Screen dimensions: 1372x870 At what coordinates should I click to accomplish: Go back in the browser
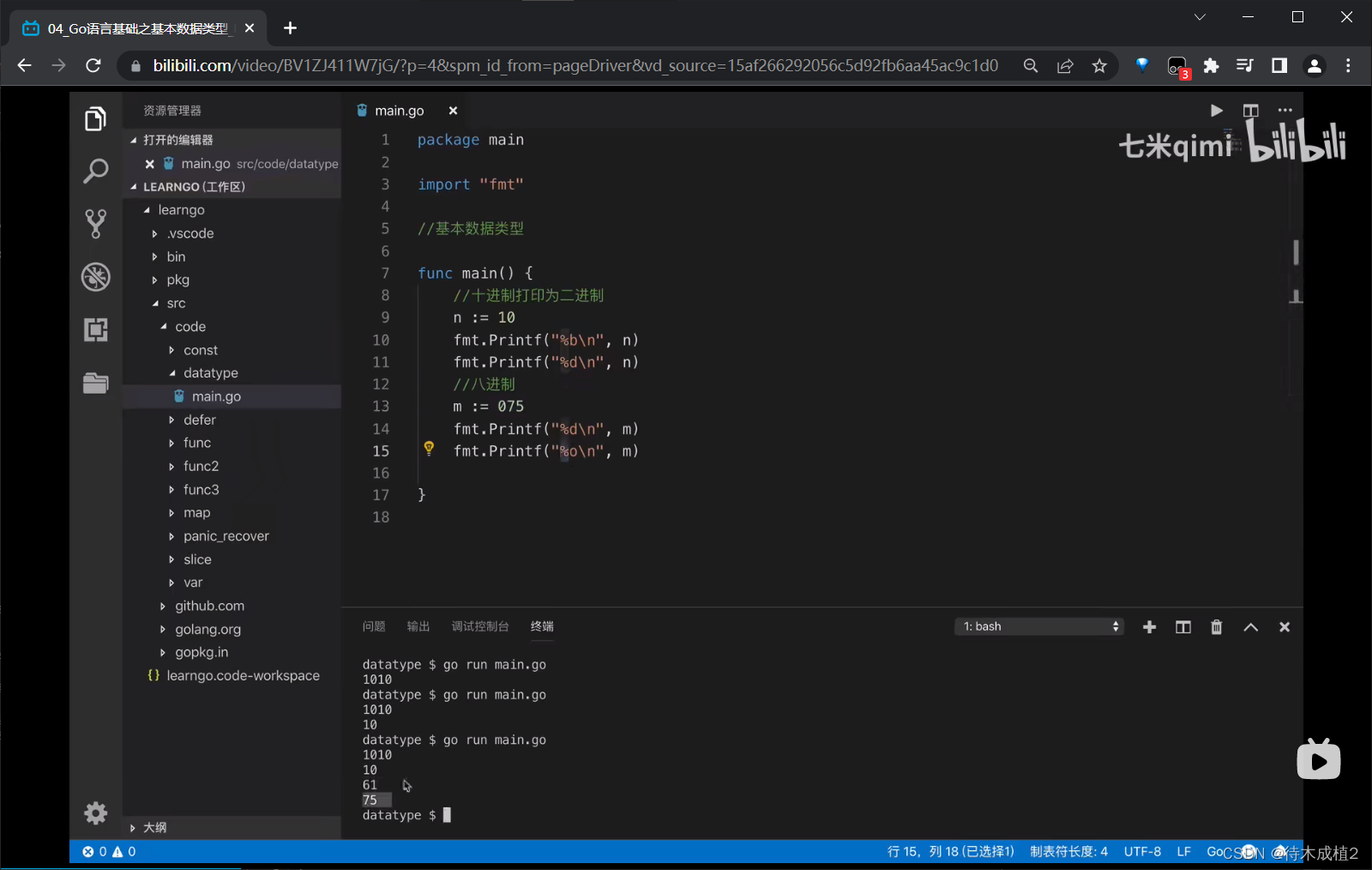[x=24, y=65]
